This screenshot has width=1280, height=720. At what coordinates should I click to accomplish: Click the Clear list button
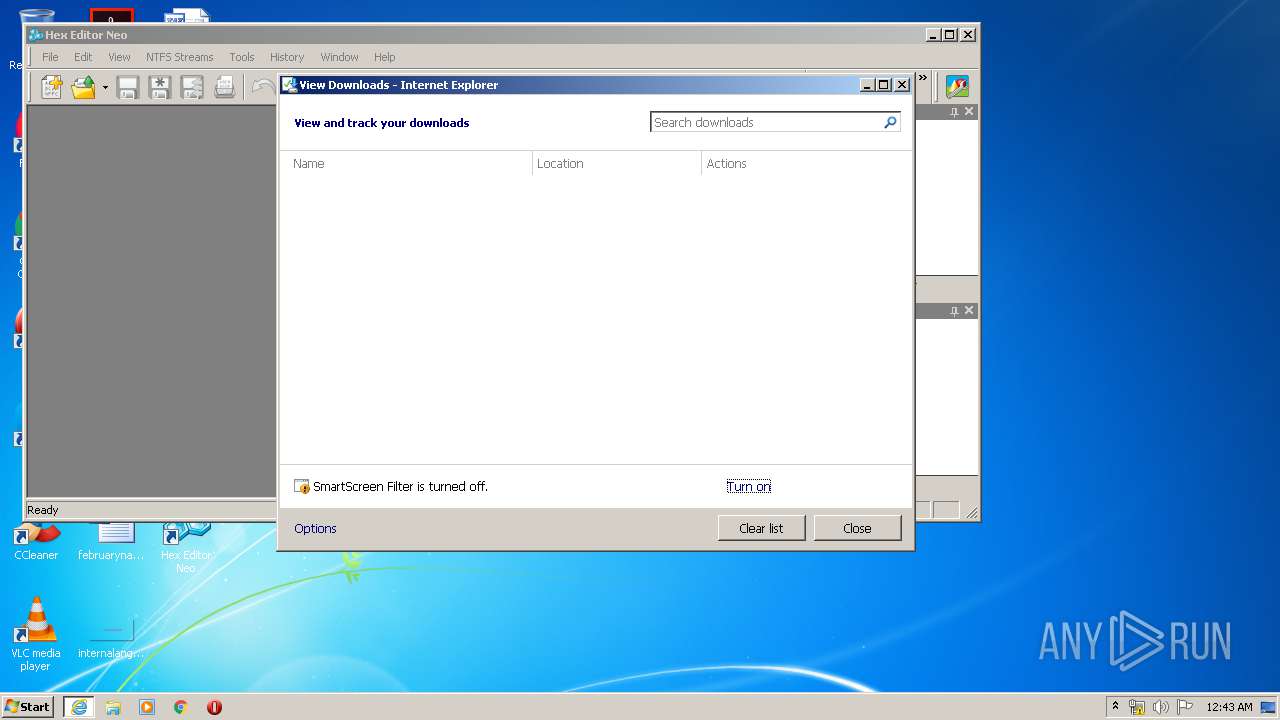[x=761, y=528]
